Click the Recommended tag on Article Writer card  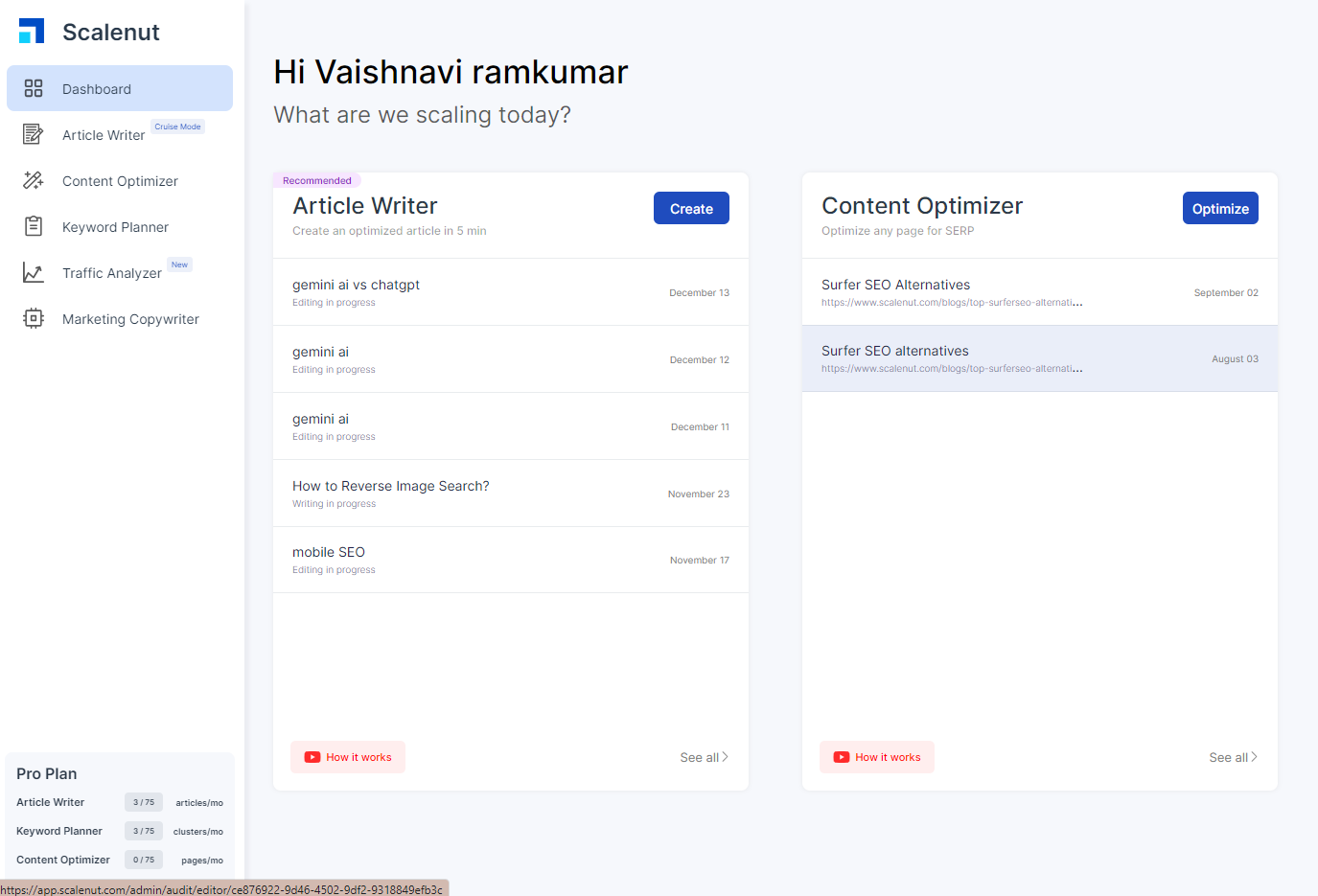pyautogui.click(x=317, y=180)
